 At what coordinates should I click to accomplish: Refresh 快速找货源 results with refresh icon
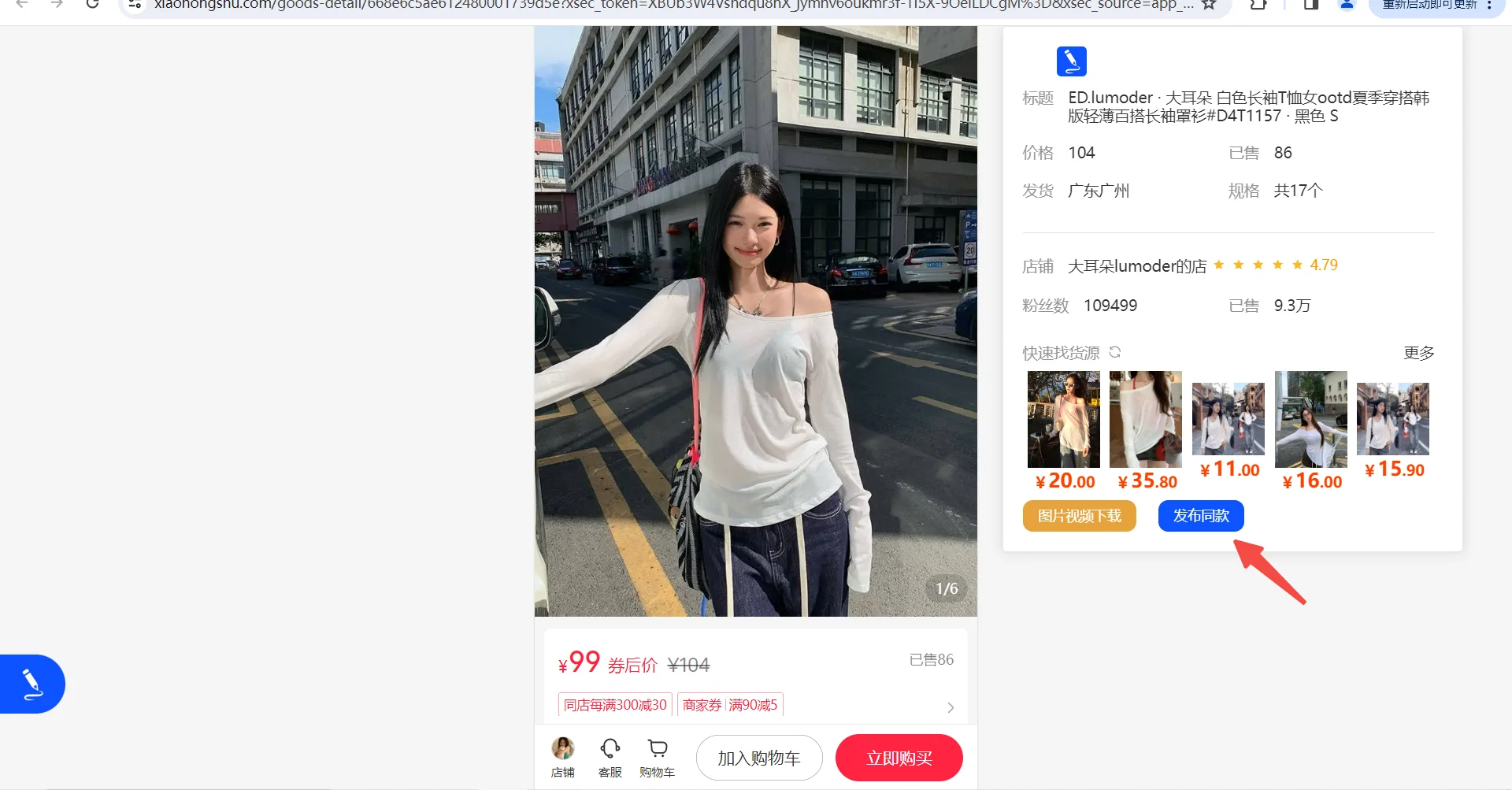[1115, 352]
